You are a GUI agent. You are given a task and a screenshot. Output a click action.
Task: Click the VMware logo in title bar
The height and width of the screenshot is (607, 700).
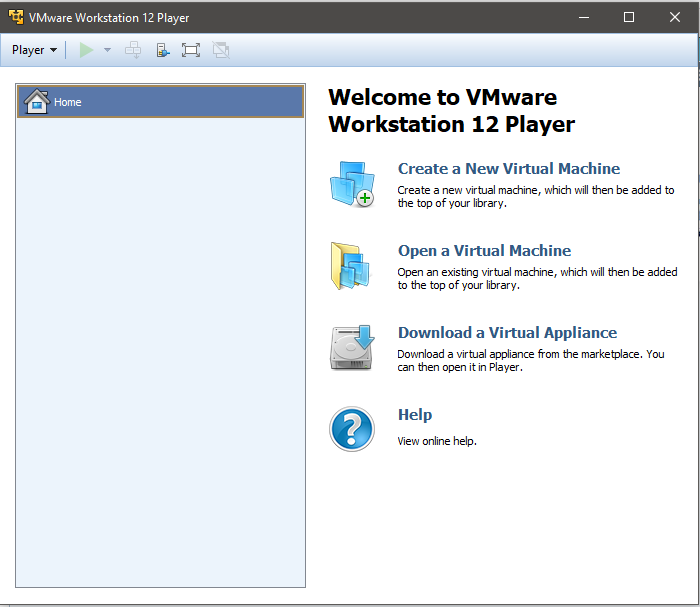16,17
